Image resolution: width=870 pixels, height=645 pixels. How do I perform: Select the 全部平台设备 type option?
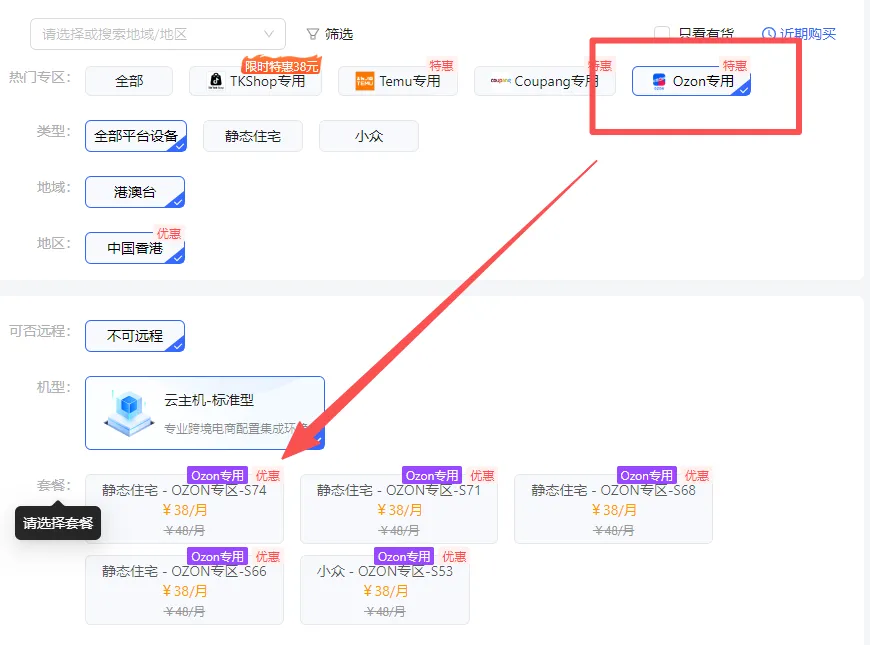tap(136, 136)
